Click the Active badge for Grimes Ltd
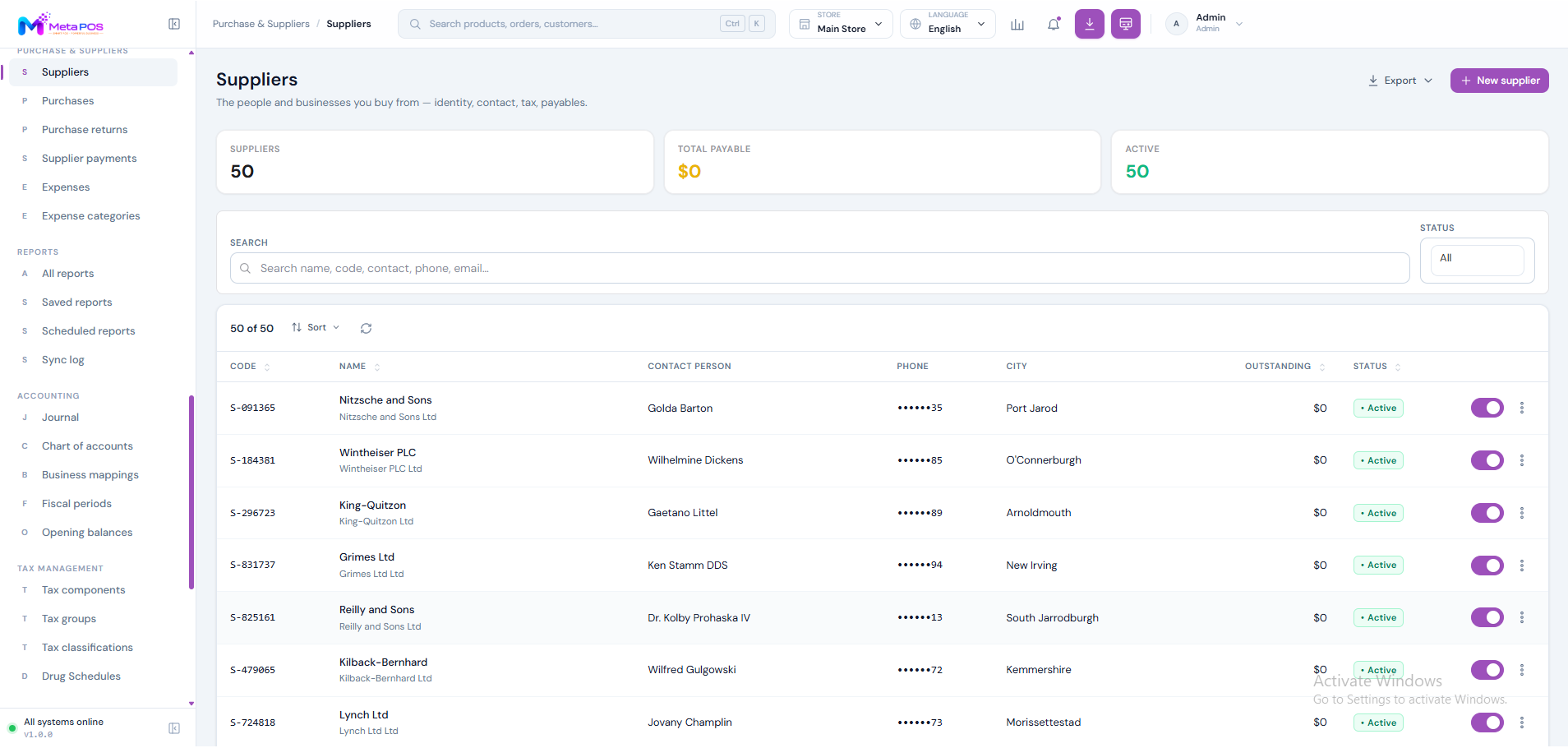 click(x=1378, y=566)
